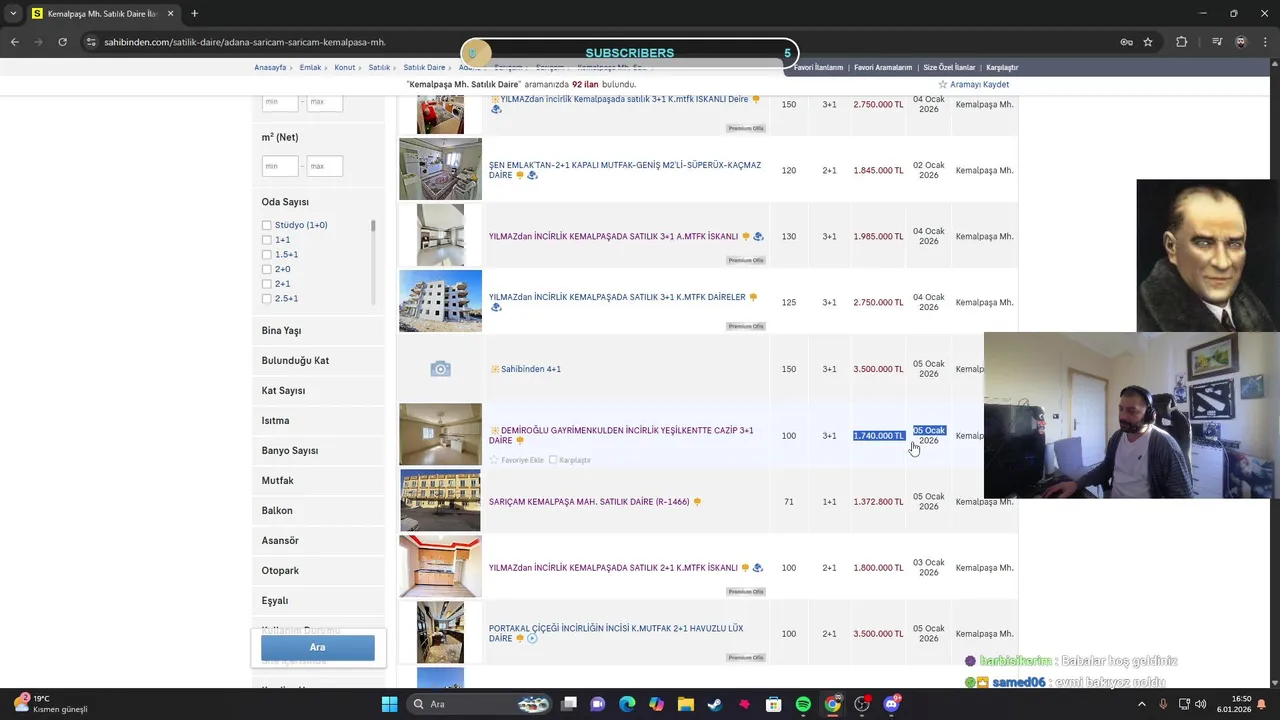
Task: Go to Emlak in the breadcrumb
Action: [x=310, y=68]
